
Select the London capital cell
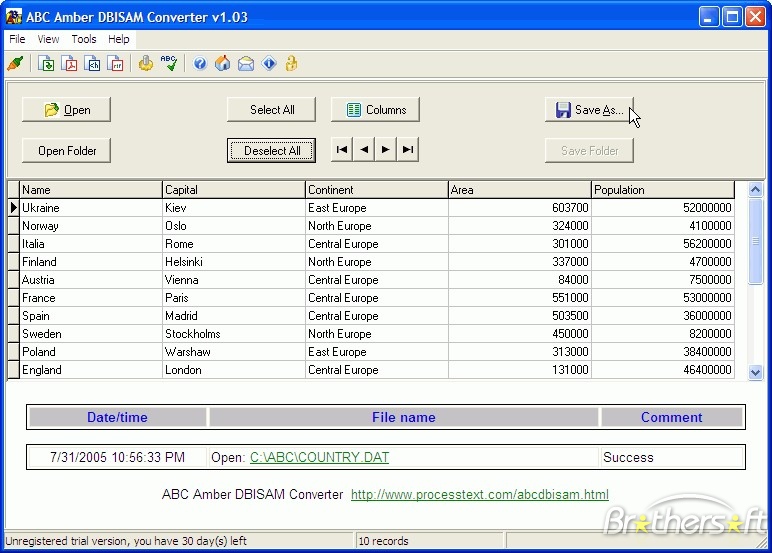point(233,370)
